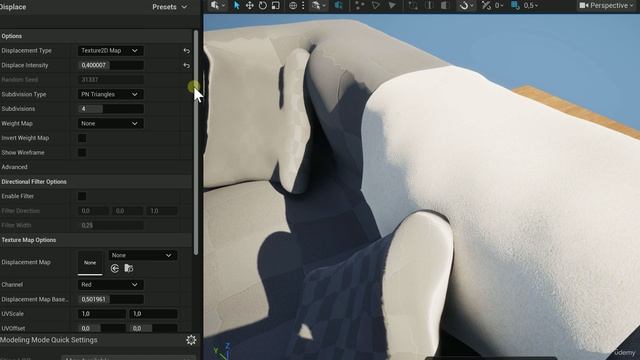Click the Displacement Type label
Viewport: 640px width, 360px height.
tap(26, 51)
